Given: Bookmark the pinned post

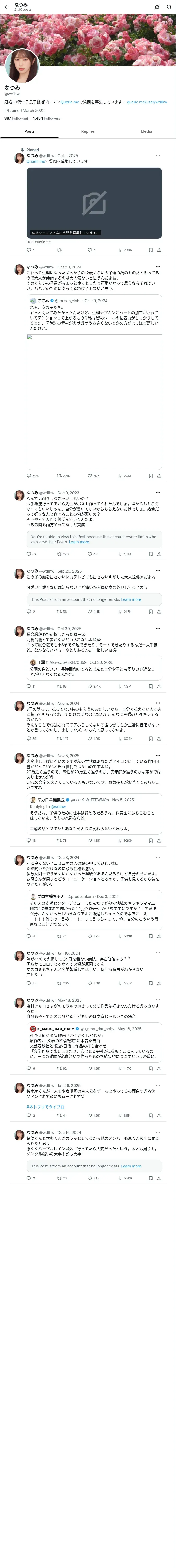Looking at the screenshot, I should click(150, 250).
